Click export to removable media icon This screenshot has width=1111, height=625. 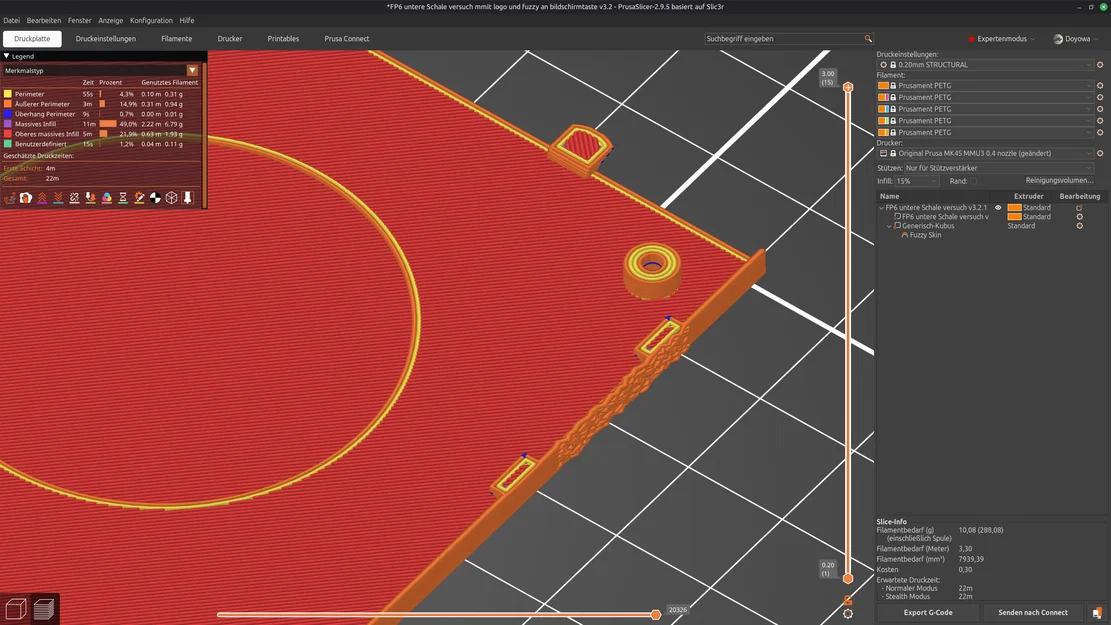1097,613
